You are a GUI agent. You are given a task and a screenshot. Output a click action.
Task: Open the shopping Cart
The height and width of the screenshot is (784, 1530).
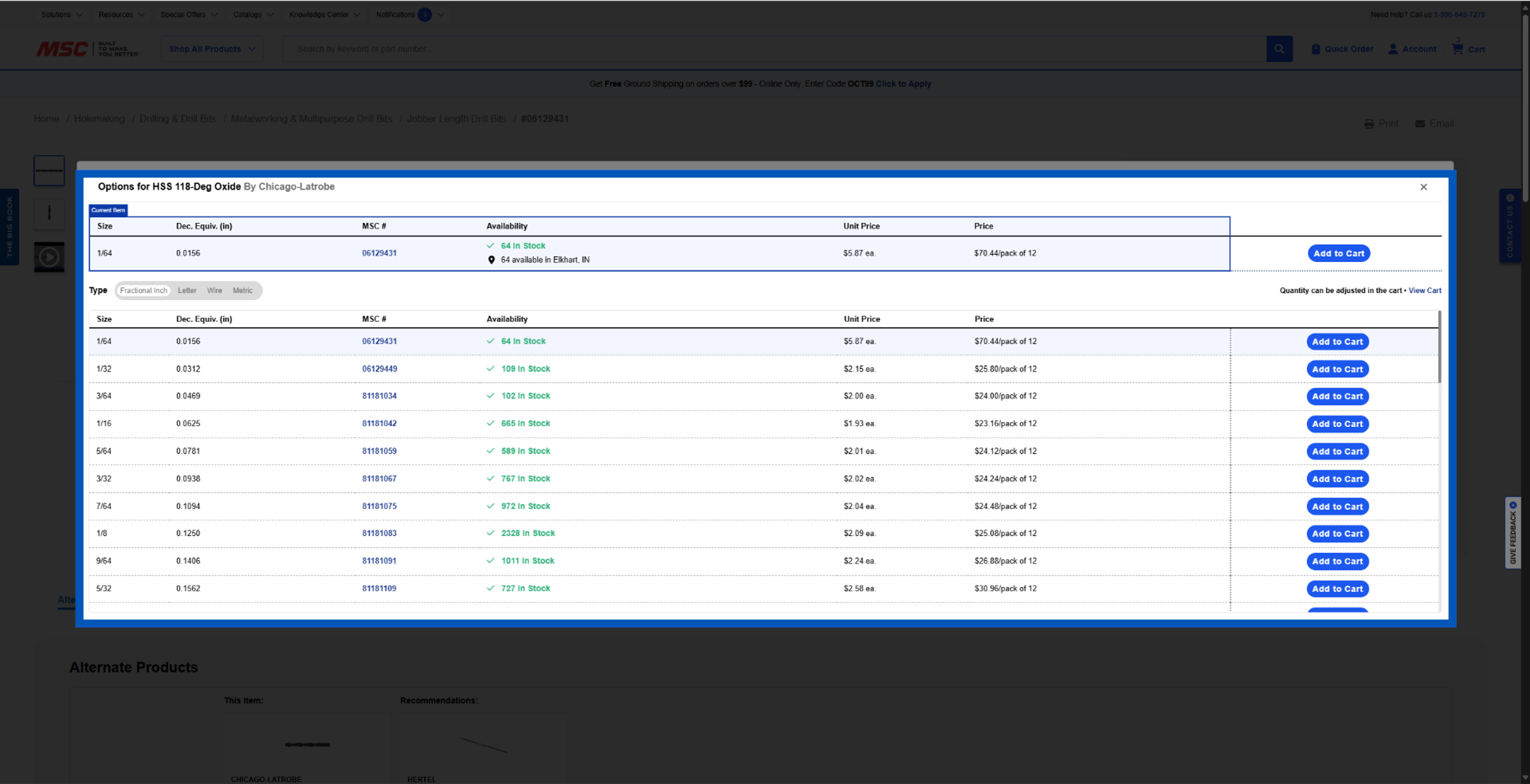[1468, 48]
